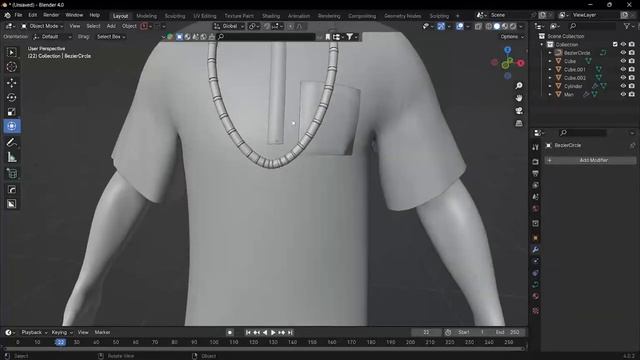Open the Playback dropdown in timeline

coord(33,332)
